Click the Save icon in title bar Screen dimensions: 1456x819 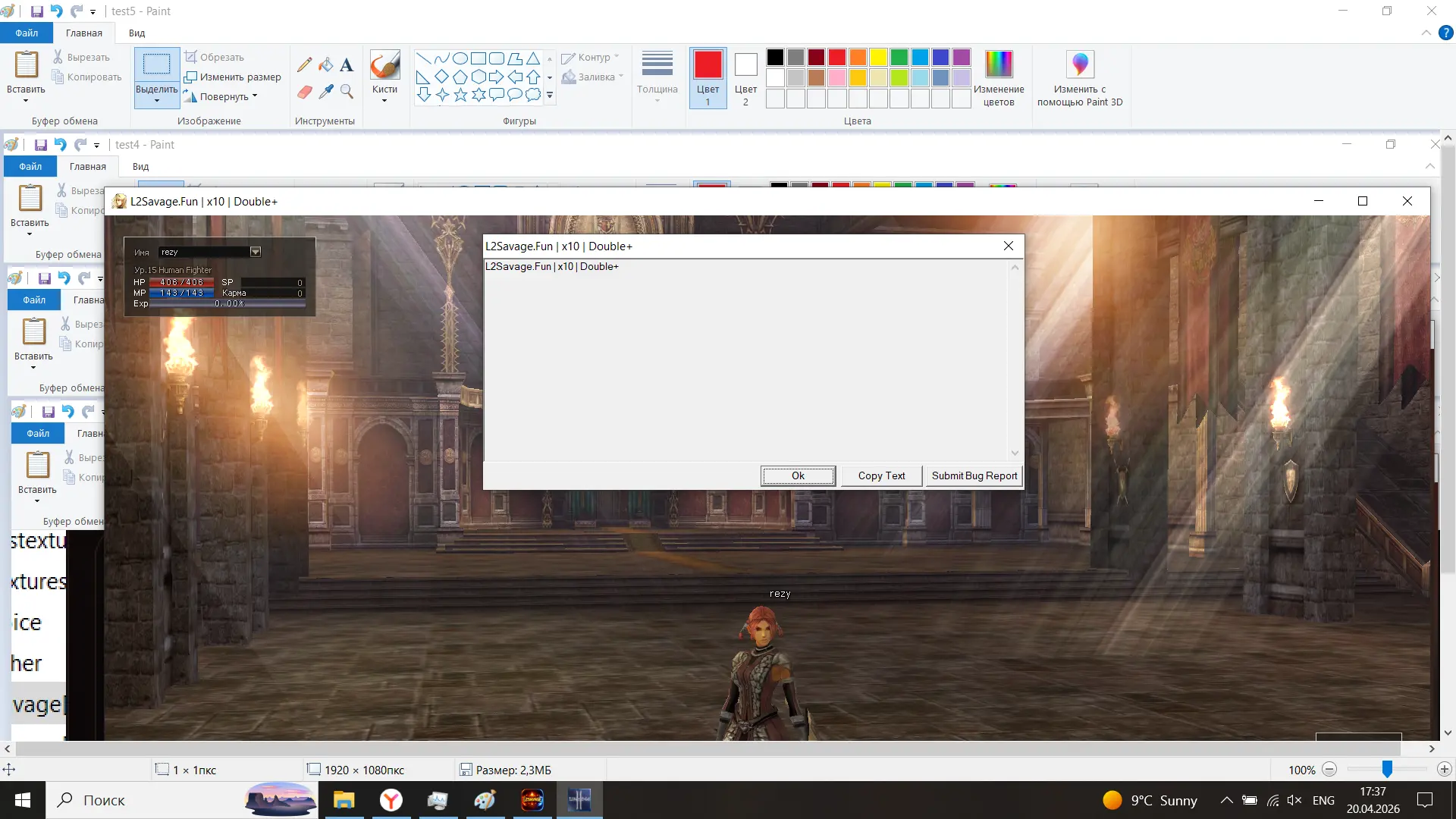[36, 11]
